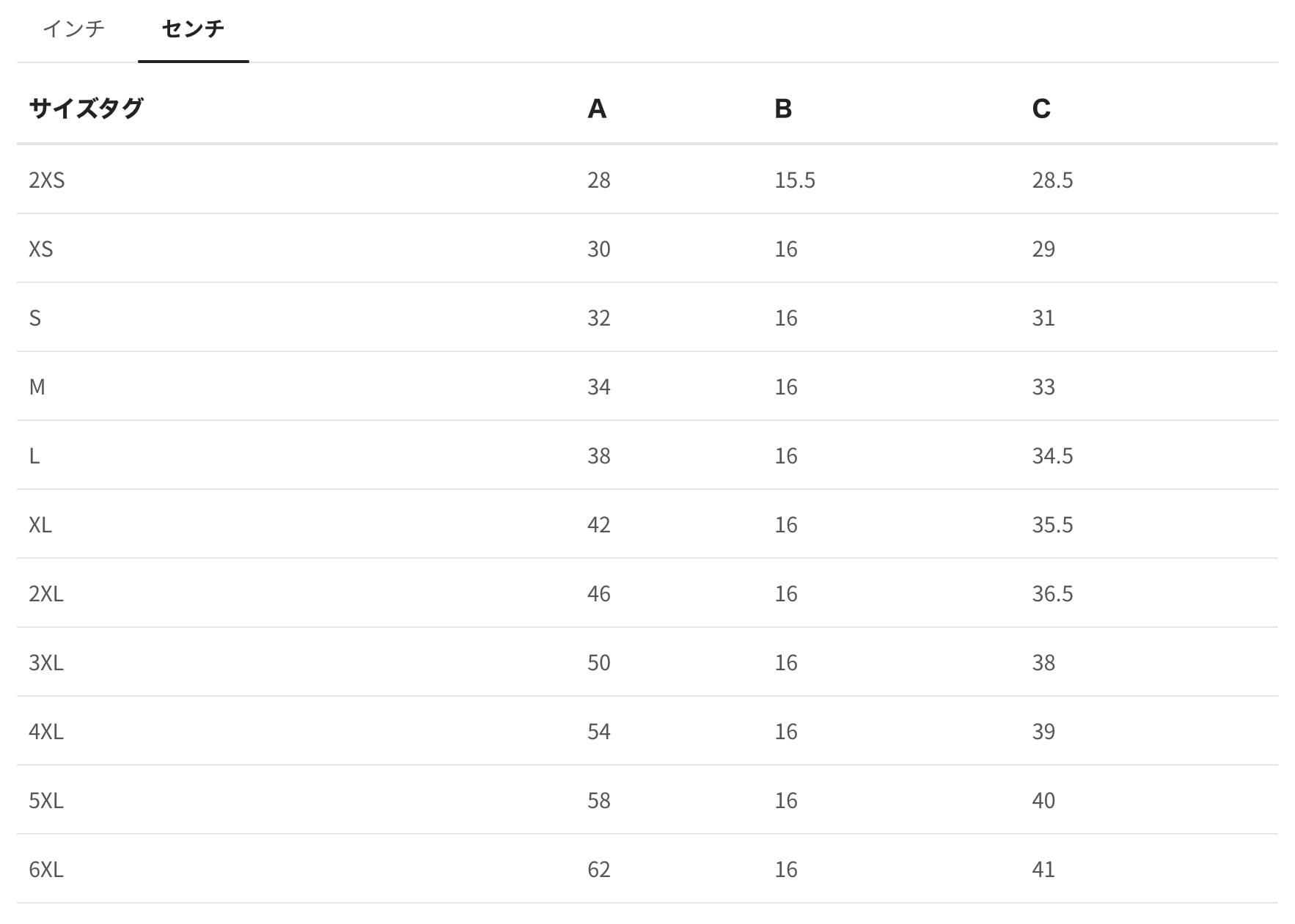Select the センチ tab

click(193, 29)
